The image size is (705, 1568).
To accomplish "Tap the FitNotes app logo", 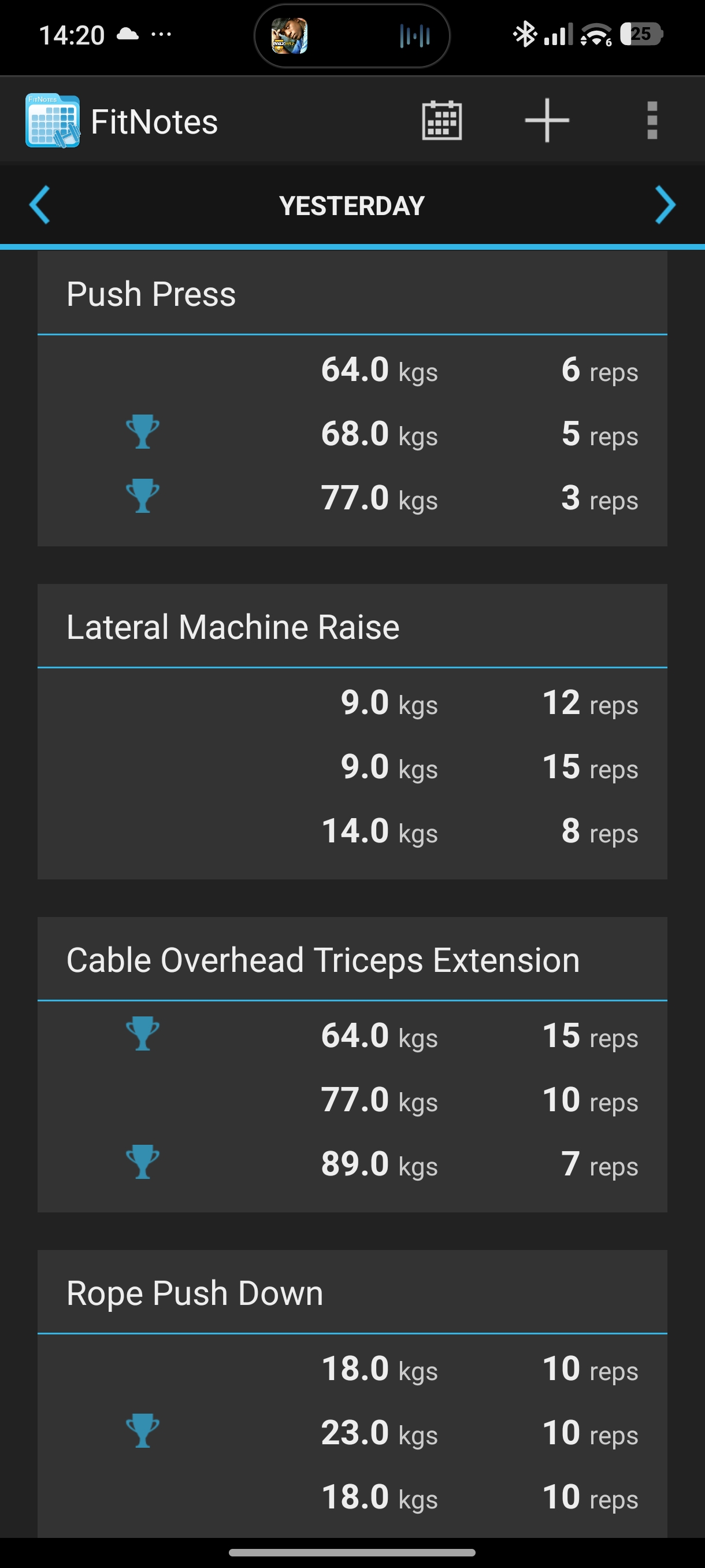I will point(53,120).
